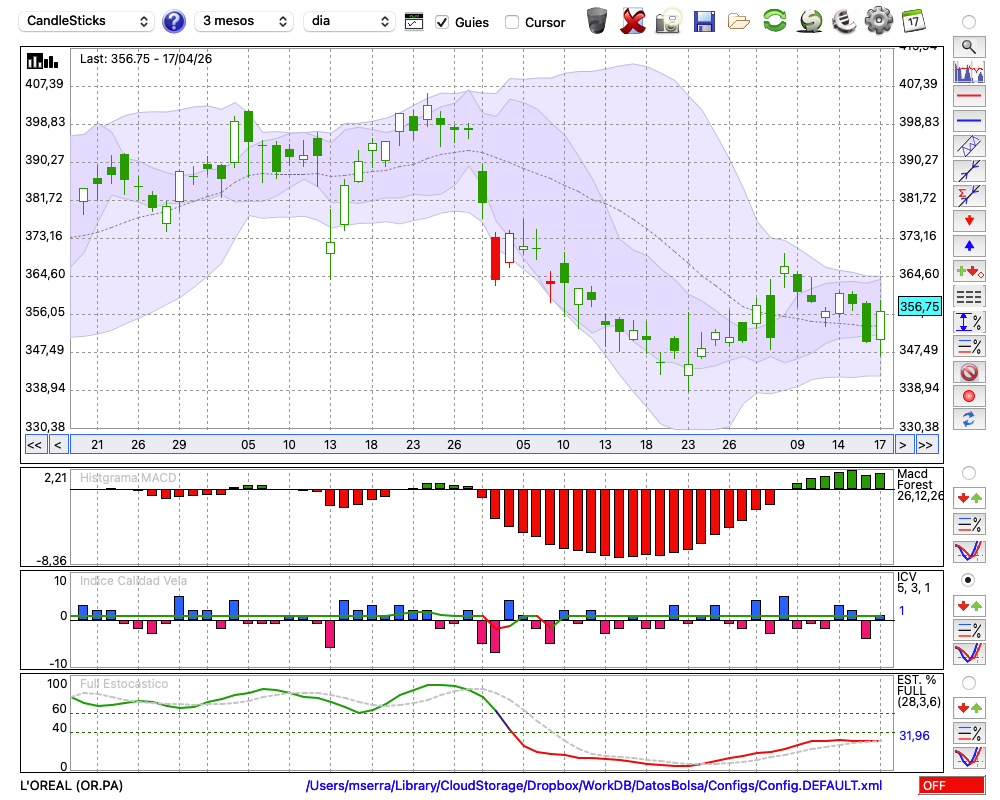The height and width of the screenshot is (800, 1000).
Task: Click the << jump backward button
Action: (x=34, y=445)
